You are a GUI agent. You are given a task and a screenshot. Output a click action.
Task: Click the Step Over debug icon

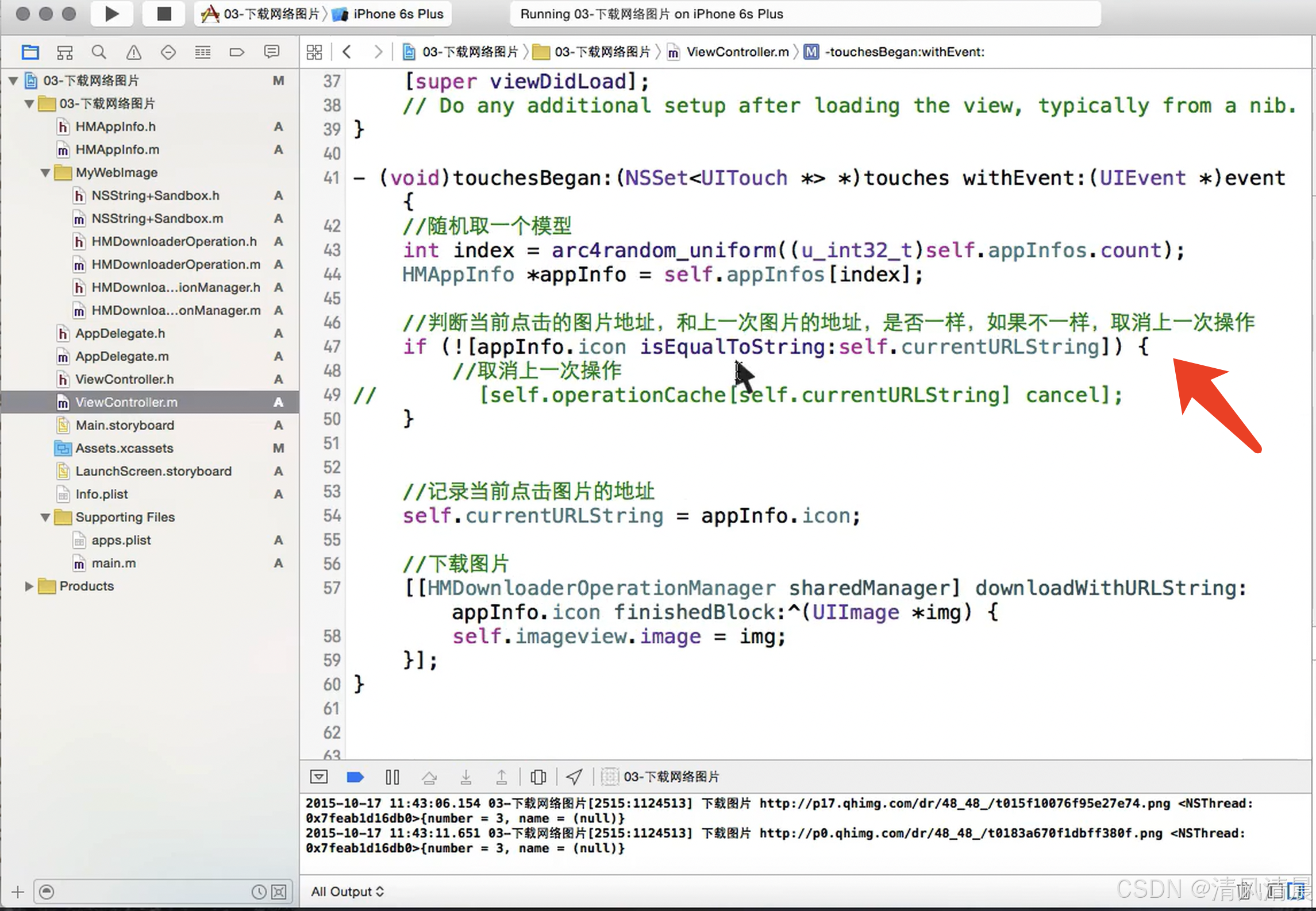pyautogui.click(x=429, y=777)
